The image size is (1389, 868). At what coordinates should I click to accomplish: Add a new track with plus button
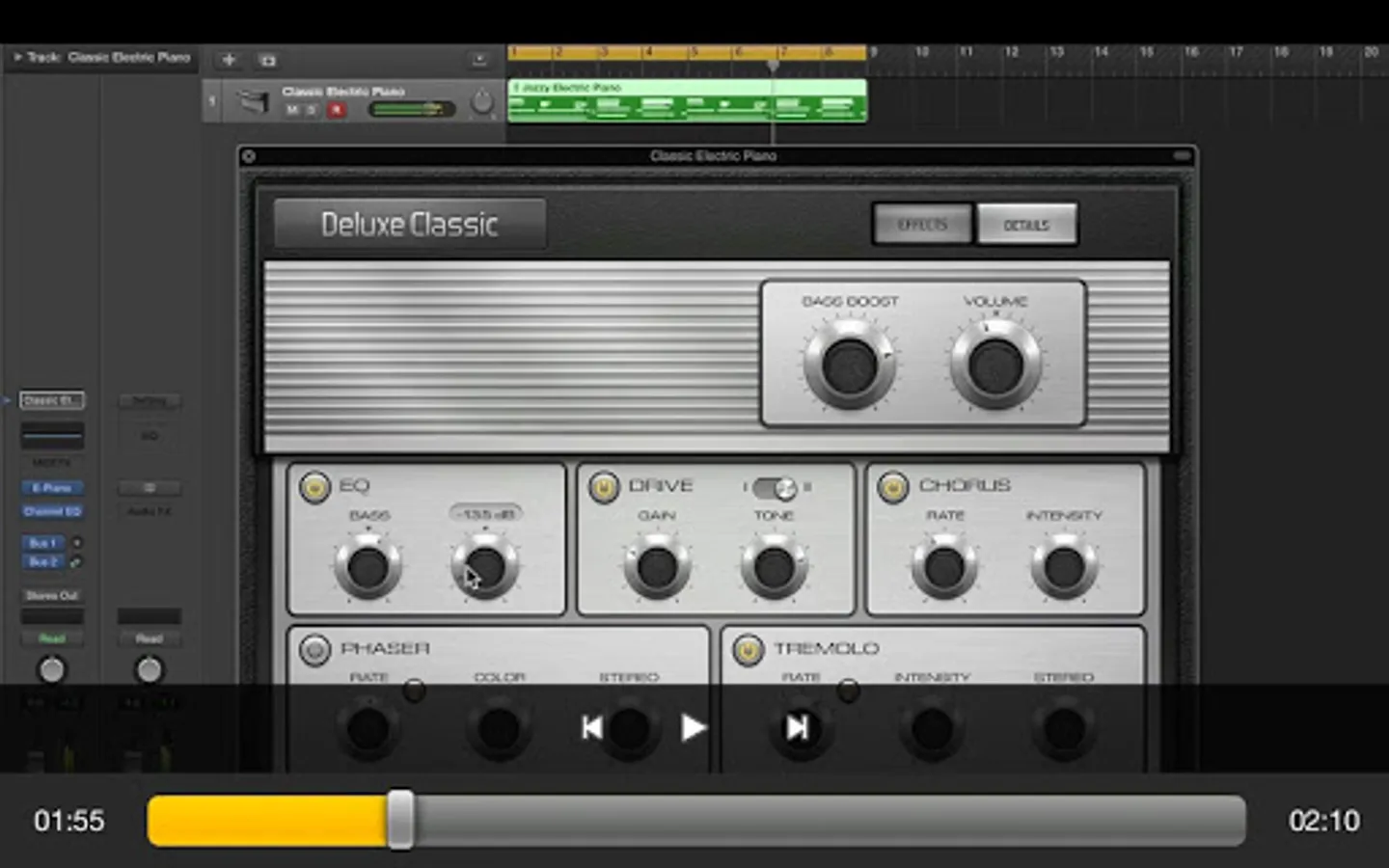229,60
